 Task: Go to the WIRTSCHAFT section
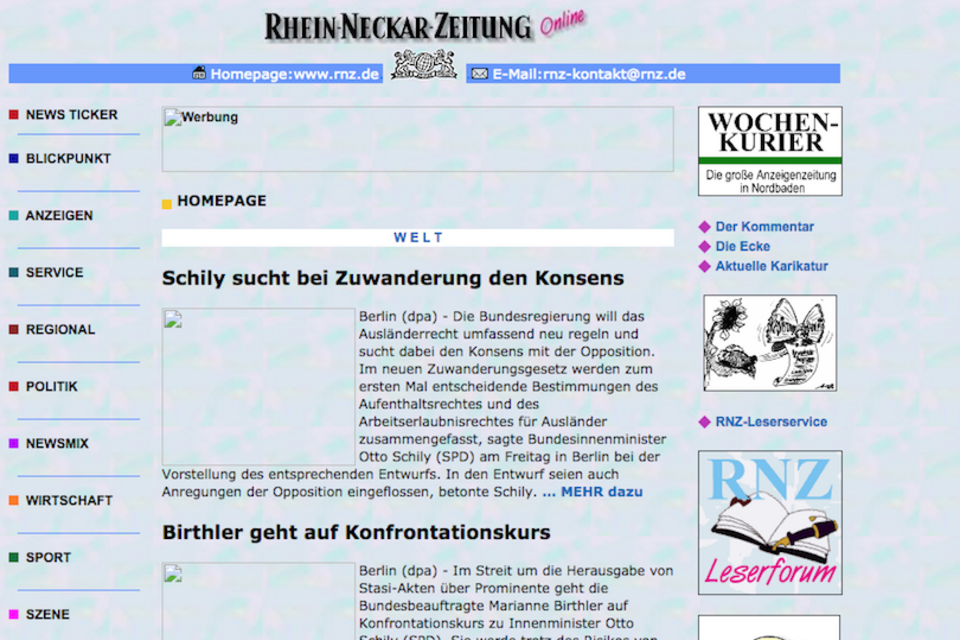click(x=69, y=500)
